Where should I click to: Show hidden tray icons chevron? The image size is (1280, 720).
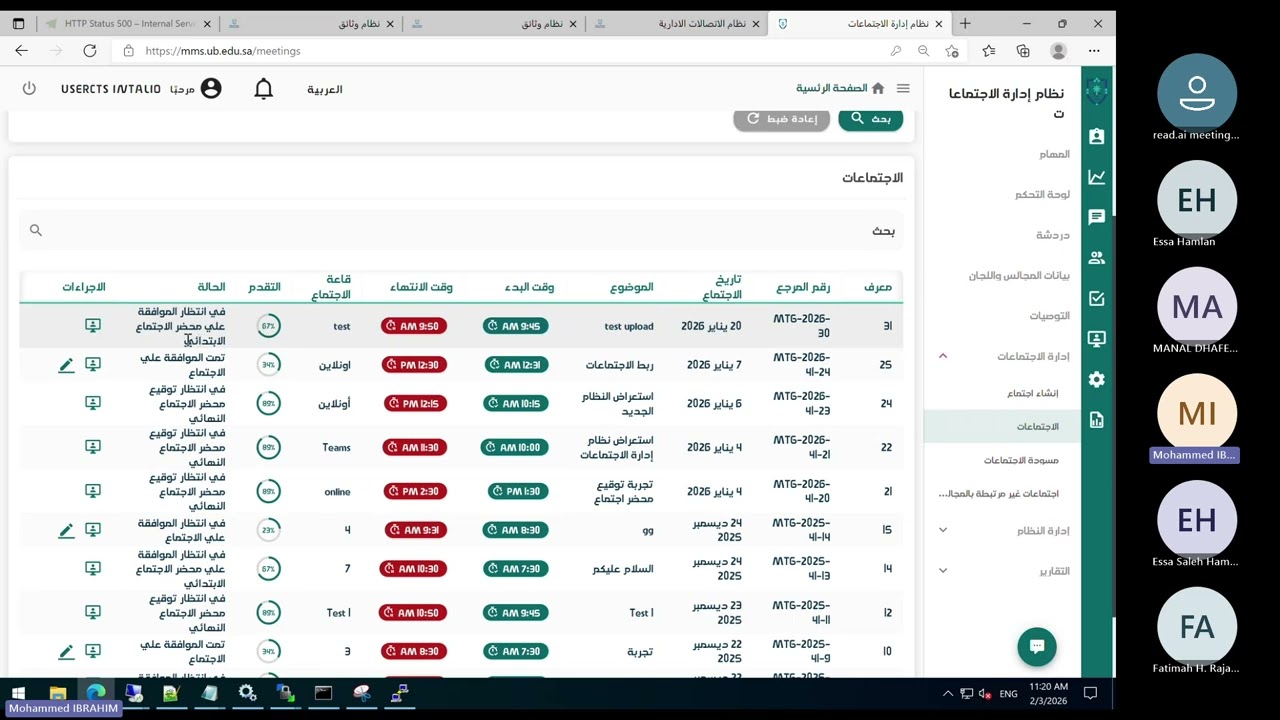[x=948, y=694]
